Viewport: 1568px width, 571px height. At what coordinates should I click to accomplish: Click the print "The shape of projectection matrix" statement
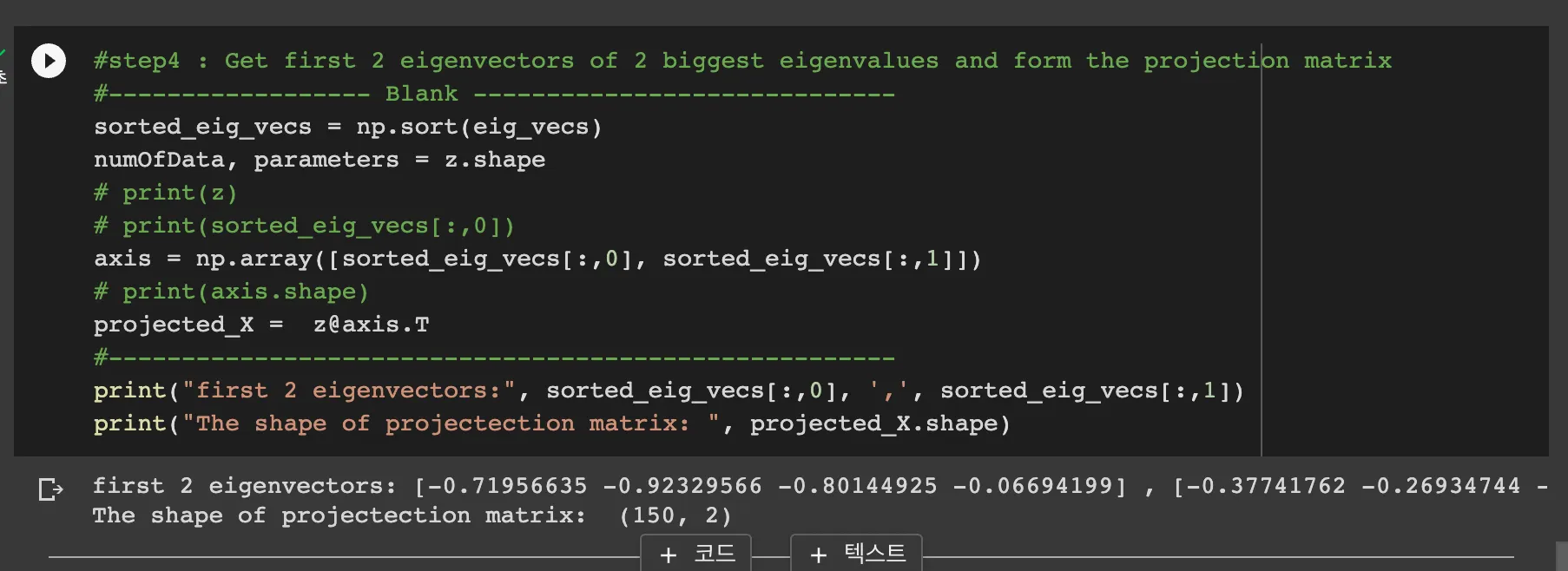point(550,423)
